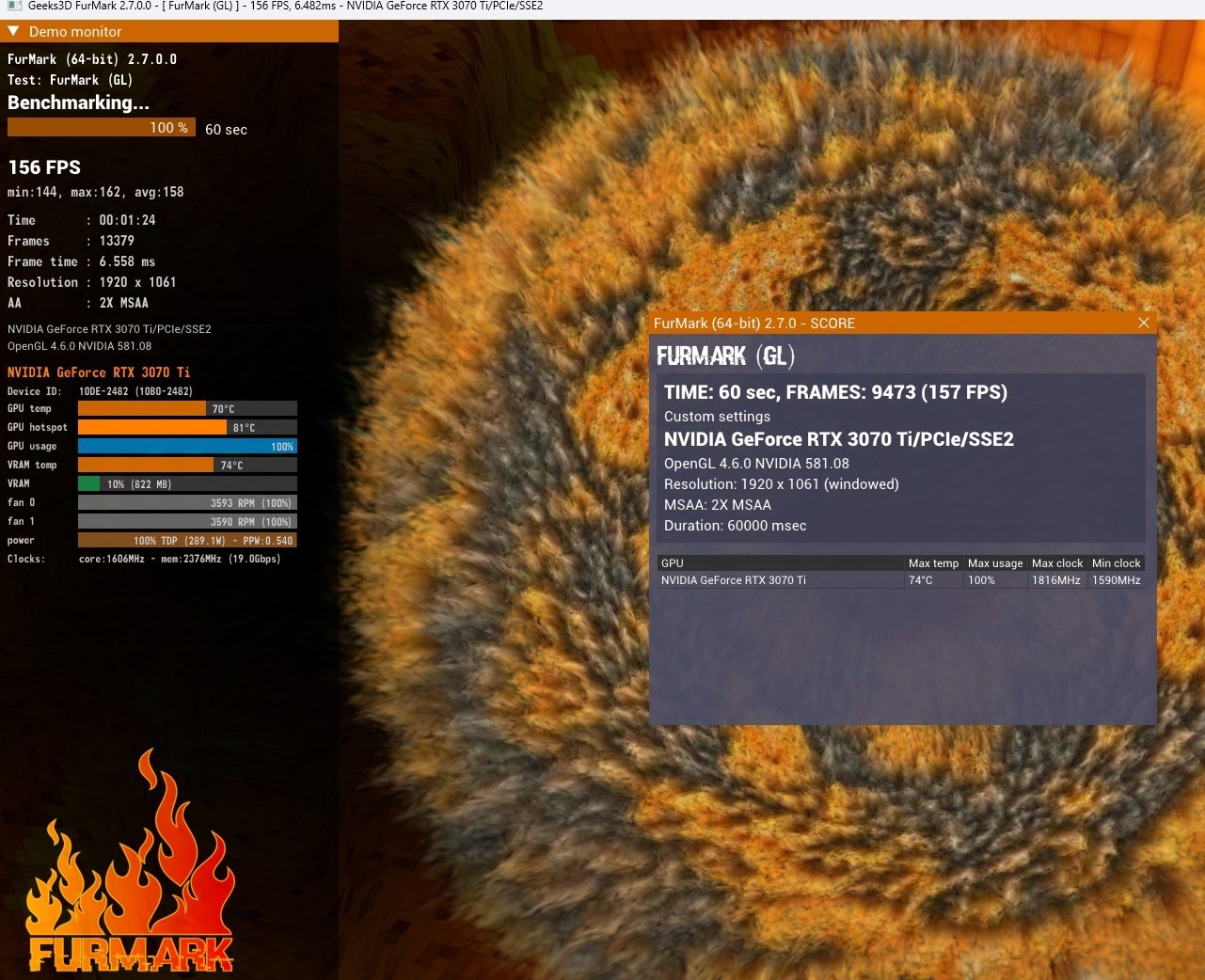Image resolution: width=1205 pixels, height=980 pixels.
Task: Click the 1816MHz max clock cell
Action: click(x=1056, y=580)
